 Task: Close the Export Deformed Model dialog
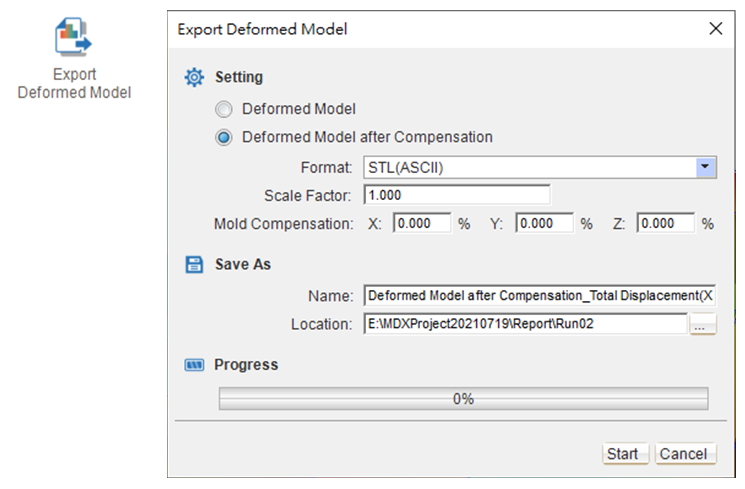[716, 29]
